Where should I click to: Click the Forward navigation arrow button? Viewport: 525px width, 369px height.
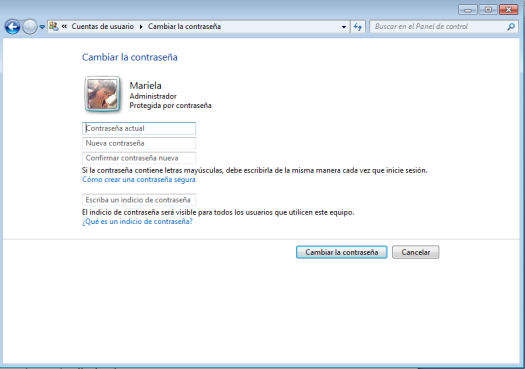click(x=30, y=27)
